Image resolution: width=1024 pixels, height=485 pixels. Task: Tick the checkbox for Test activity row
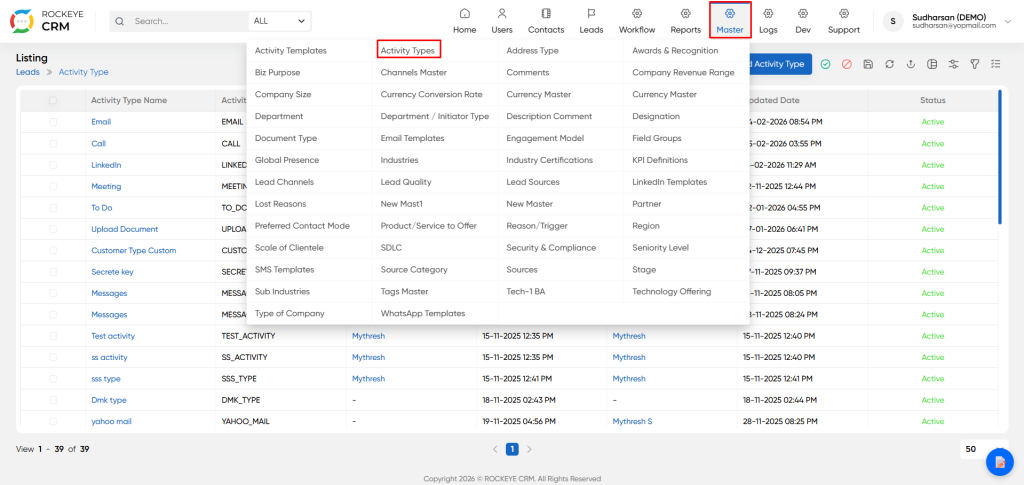tap(53, 336)
